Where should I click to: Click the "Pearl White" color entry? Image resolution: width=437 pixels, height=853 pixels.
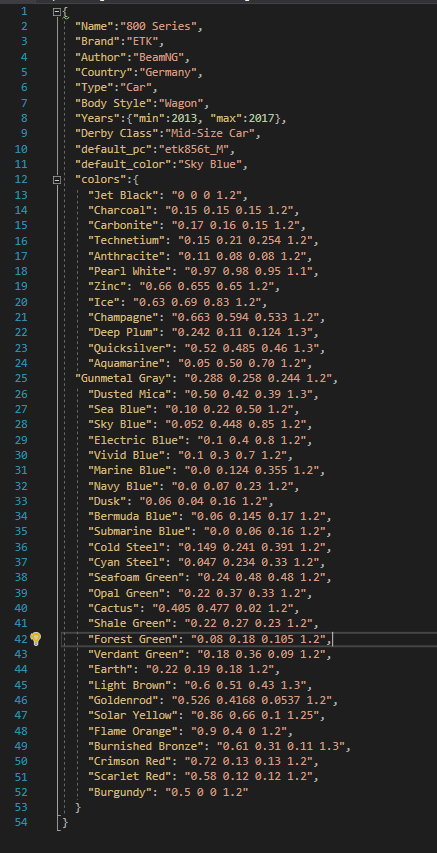(203, 271)
